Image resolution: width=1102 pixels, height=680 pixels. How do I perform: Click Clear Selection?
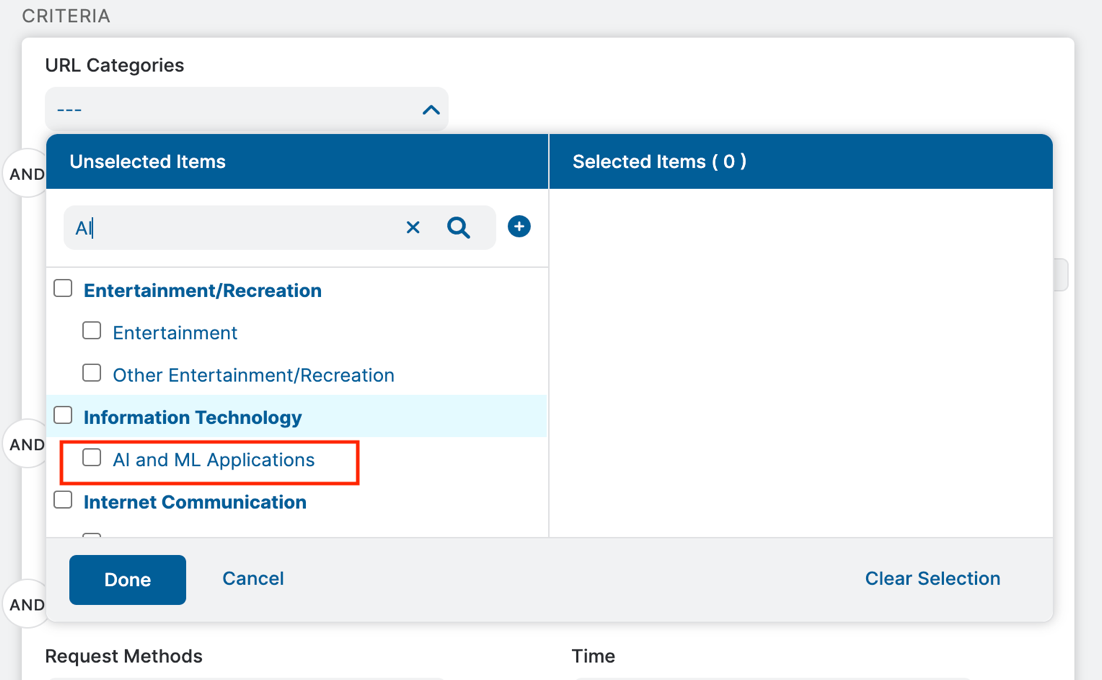click(x=932, y=579)
